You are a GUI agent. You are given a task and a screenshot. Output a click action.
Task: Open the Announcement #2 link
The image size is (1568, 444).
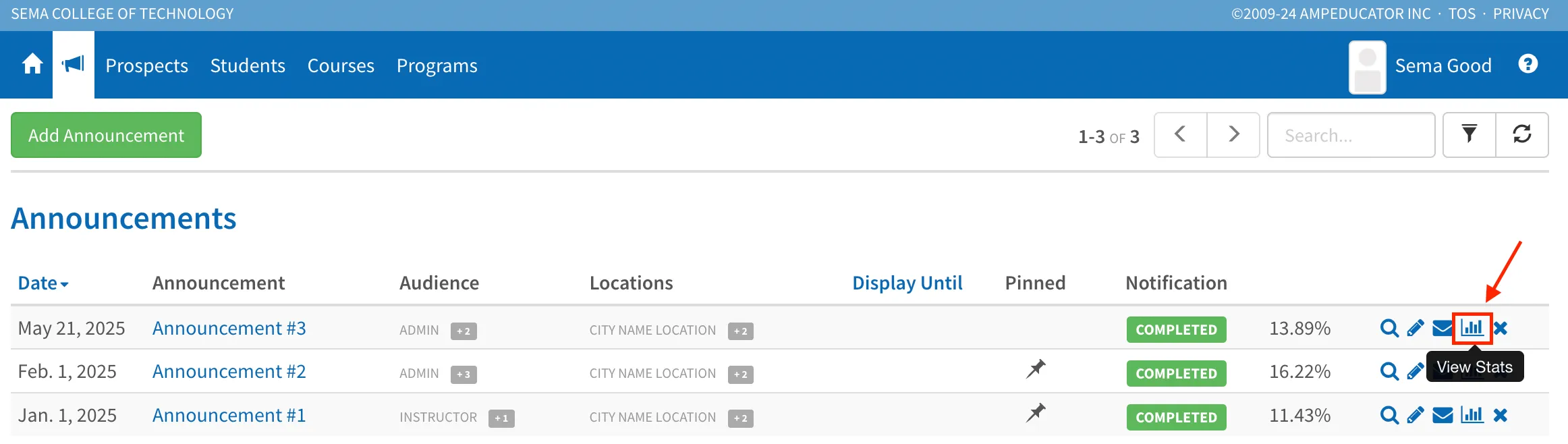coord(229,371)
